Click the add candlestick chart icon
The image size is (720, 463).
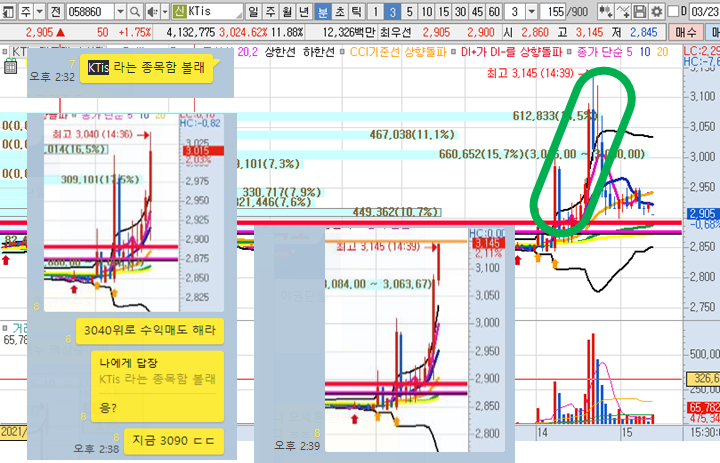coord(606,11)
